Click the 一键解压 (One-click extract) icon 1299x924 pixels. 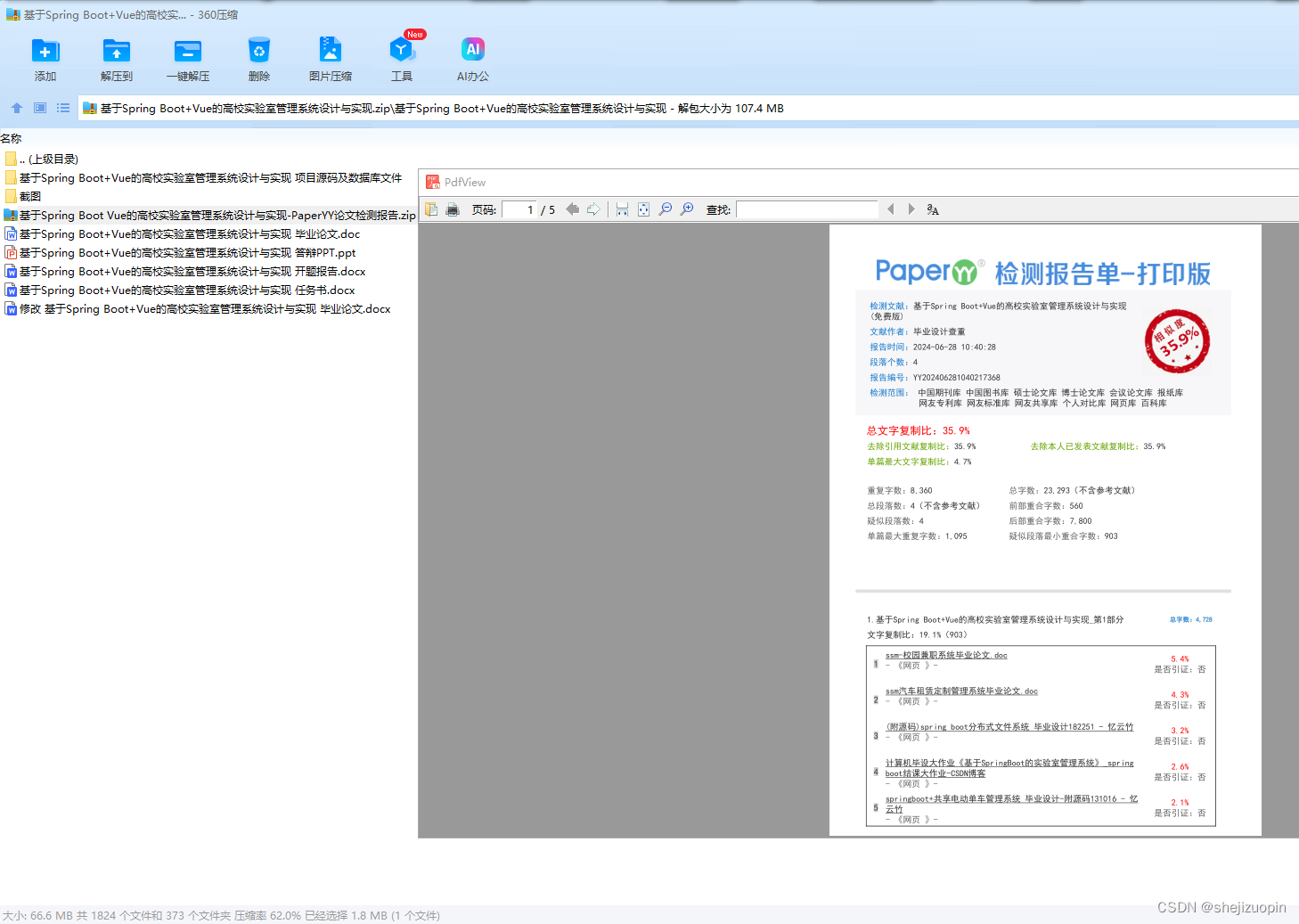(188, 51)
